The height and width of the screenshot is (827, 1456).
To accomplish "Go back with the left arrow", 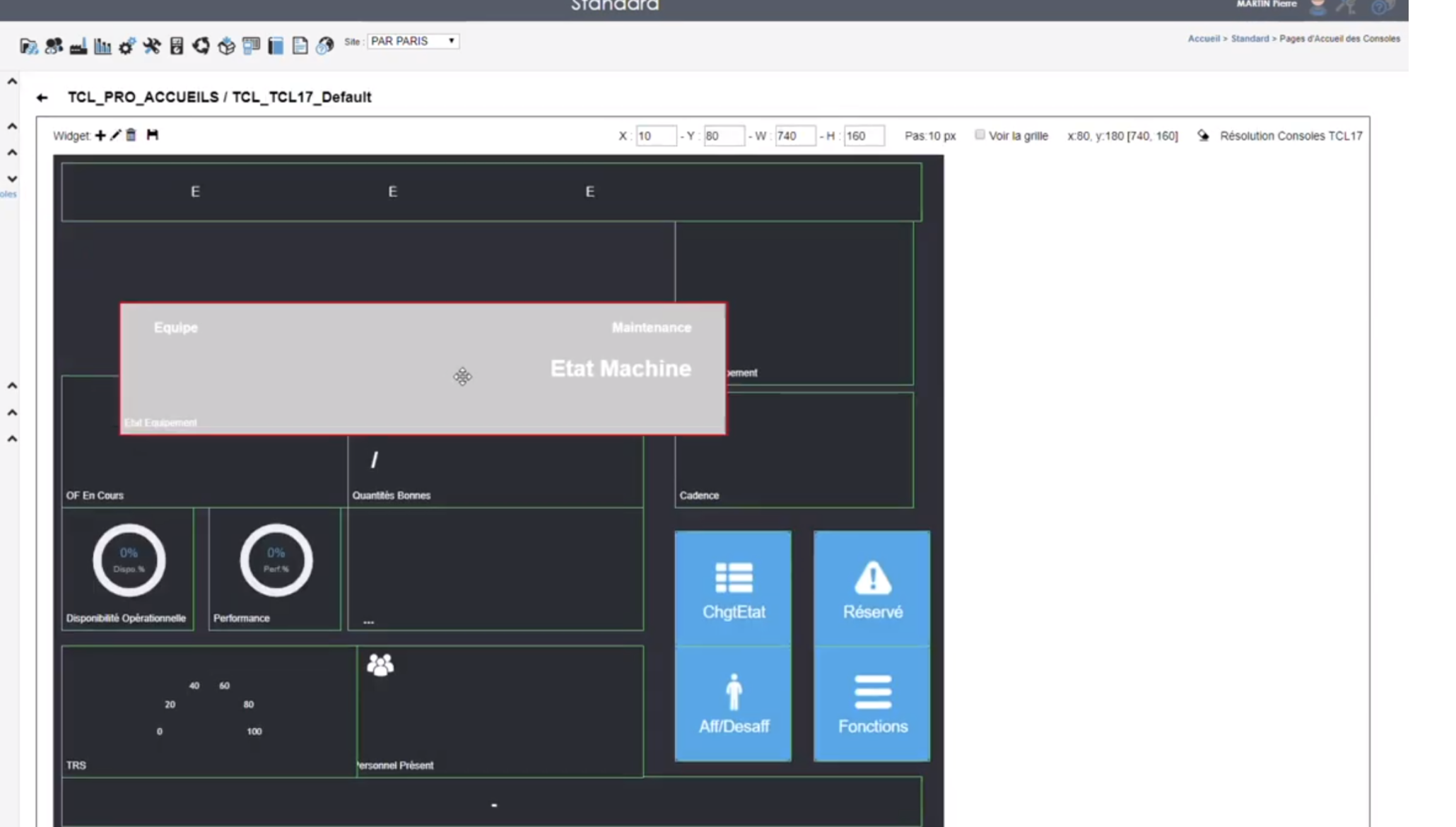I will (42, 98).
